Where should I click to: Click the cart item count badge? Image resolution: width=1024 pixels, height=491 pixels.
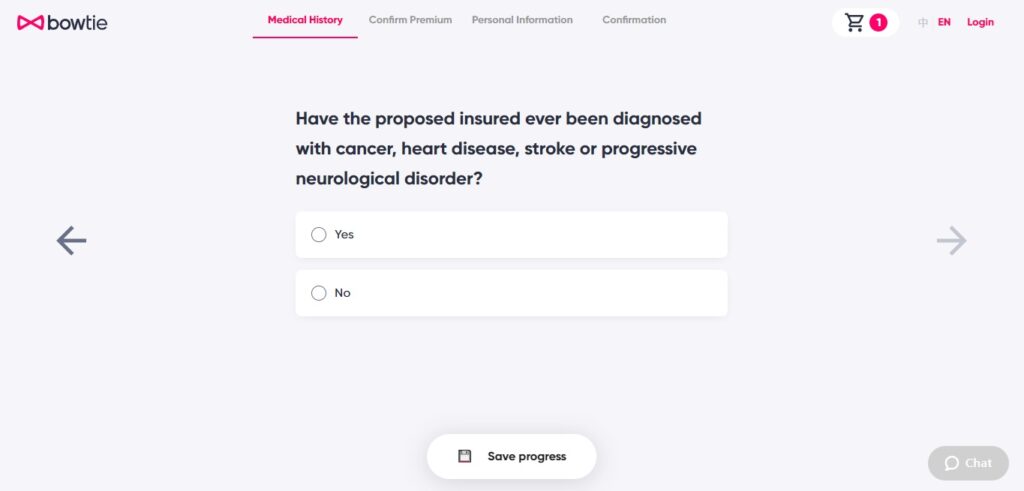click(x=878, y=22)
